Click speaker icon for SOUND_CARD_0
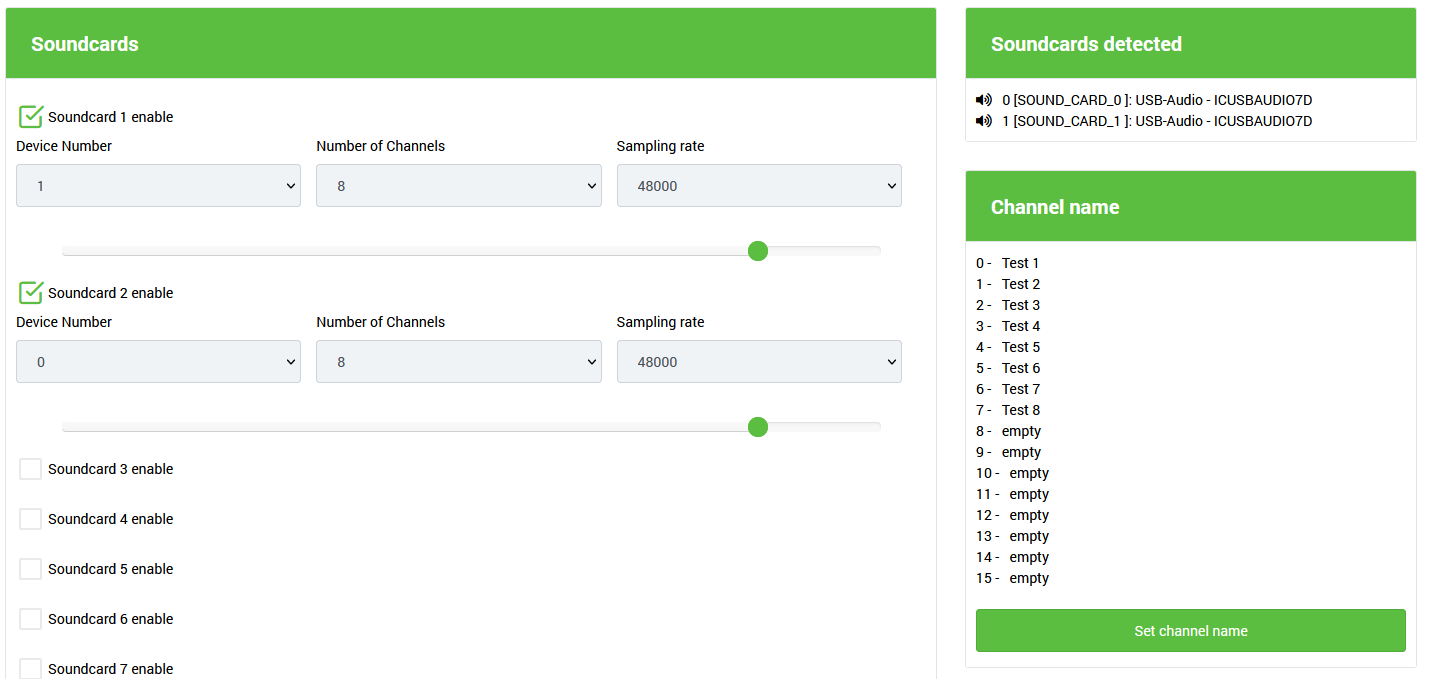Screen dimensions: 1433x679 [984, 100]
